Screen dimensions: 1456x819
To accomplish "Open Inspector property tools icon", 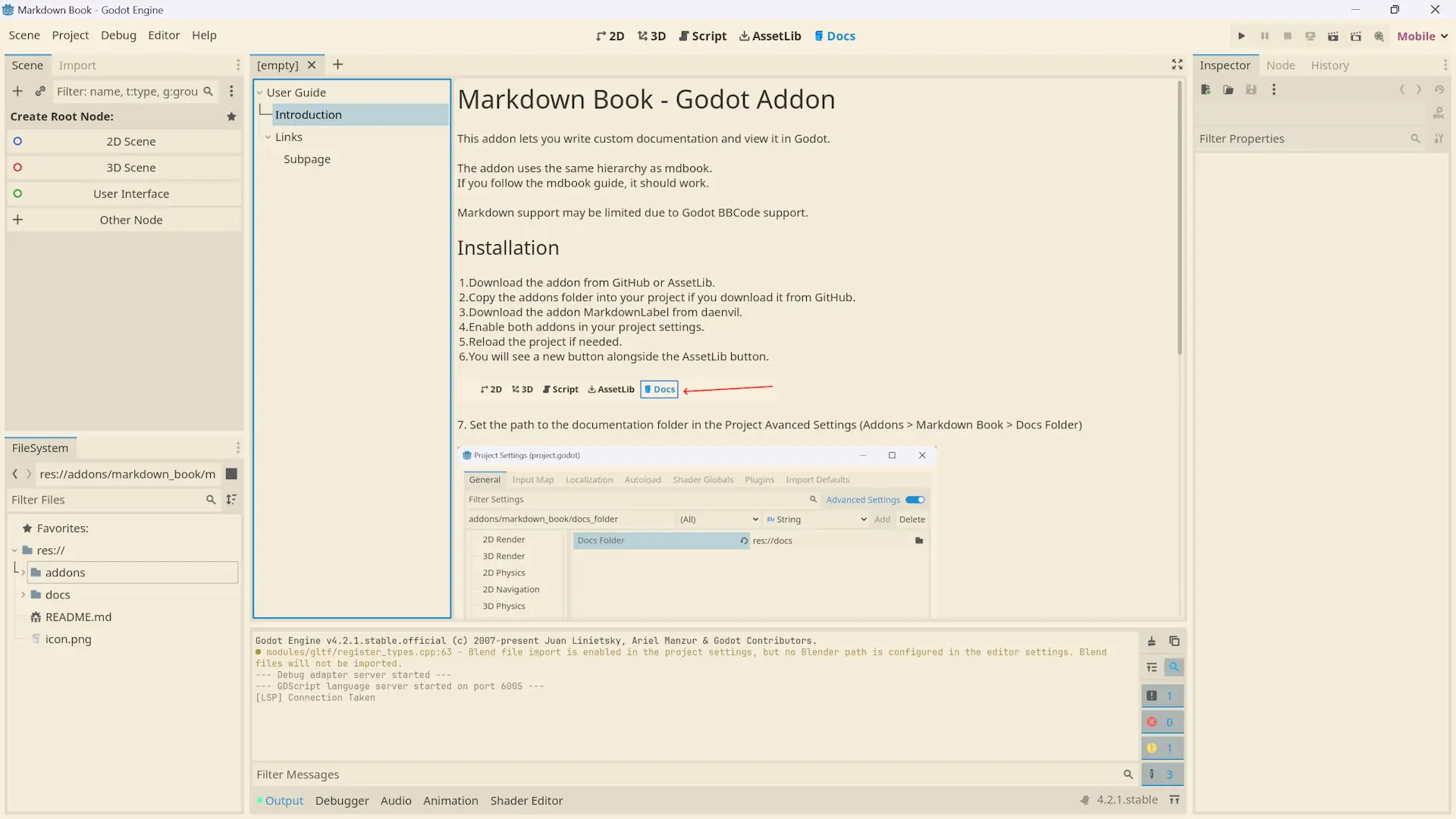I will 1439,138.
